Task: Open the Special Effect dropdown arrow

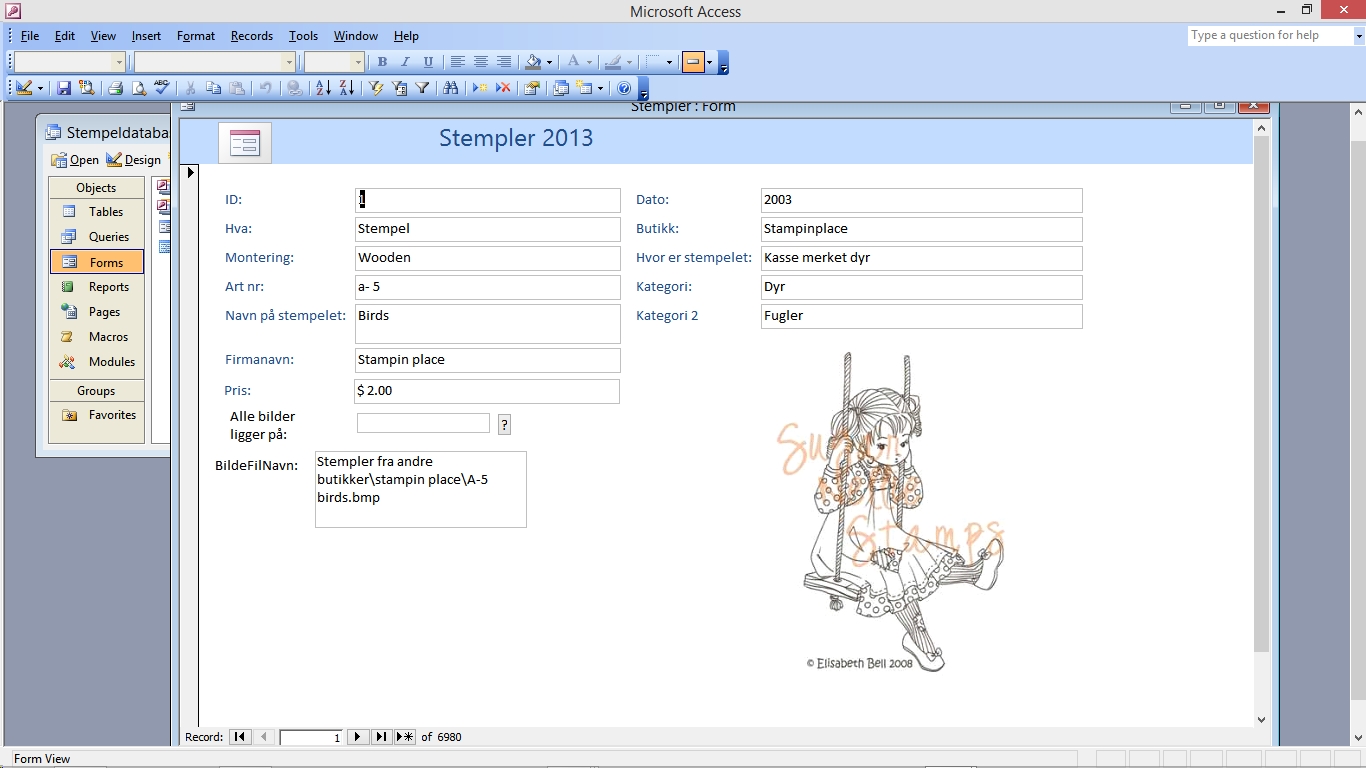Action: click(x=709, y=62)
